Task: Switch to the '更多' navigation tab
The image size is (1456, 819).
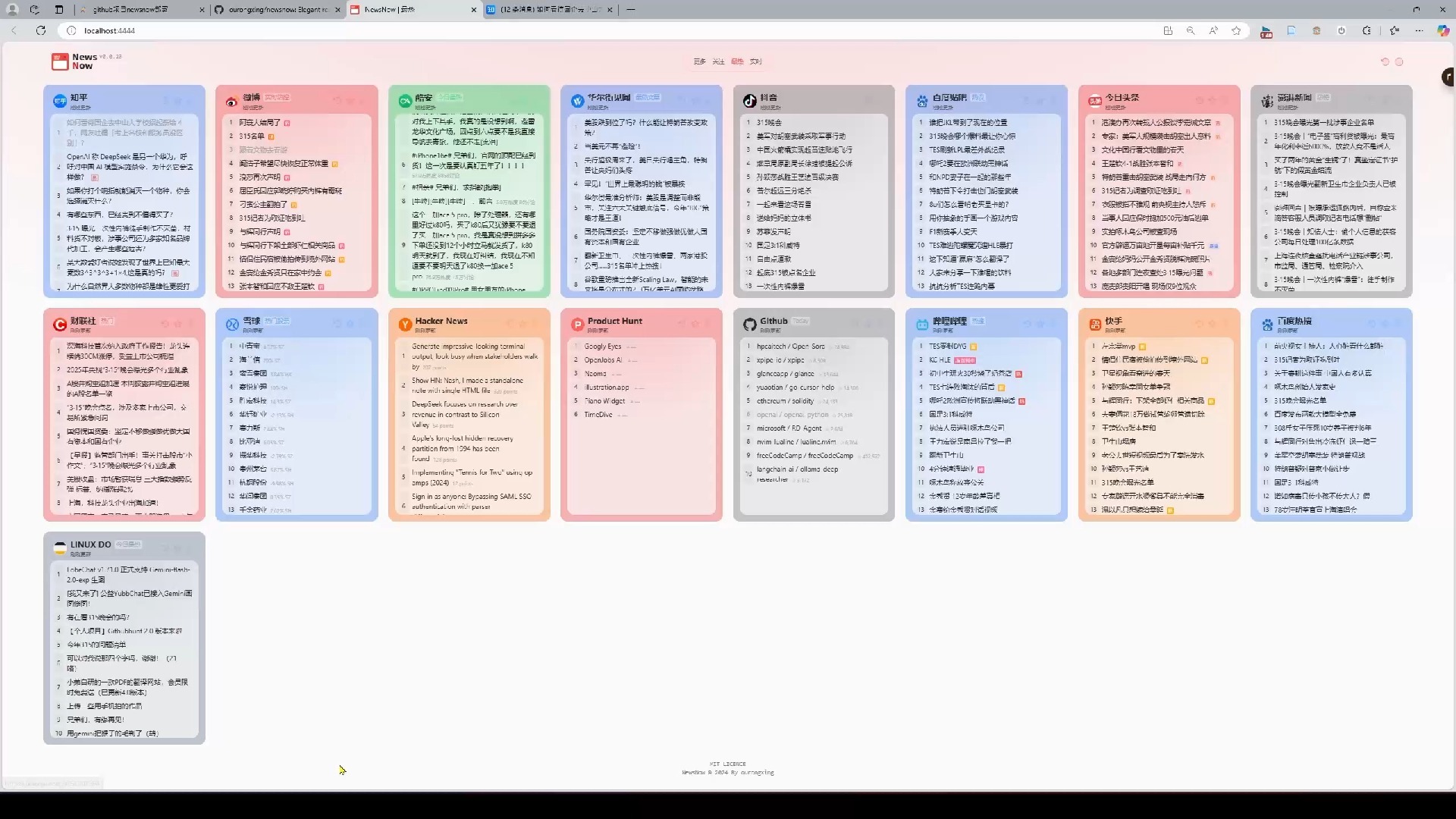Action: click(x=699, y=61)
